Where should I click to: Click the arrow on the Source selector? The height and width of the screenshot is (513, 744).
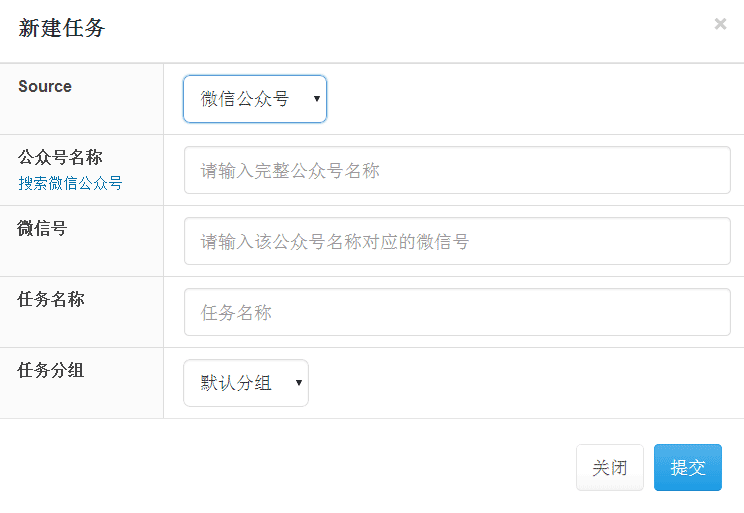[x=316, y=99]
